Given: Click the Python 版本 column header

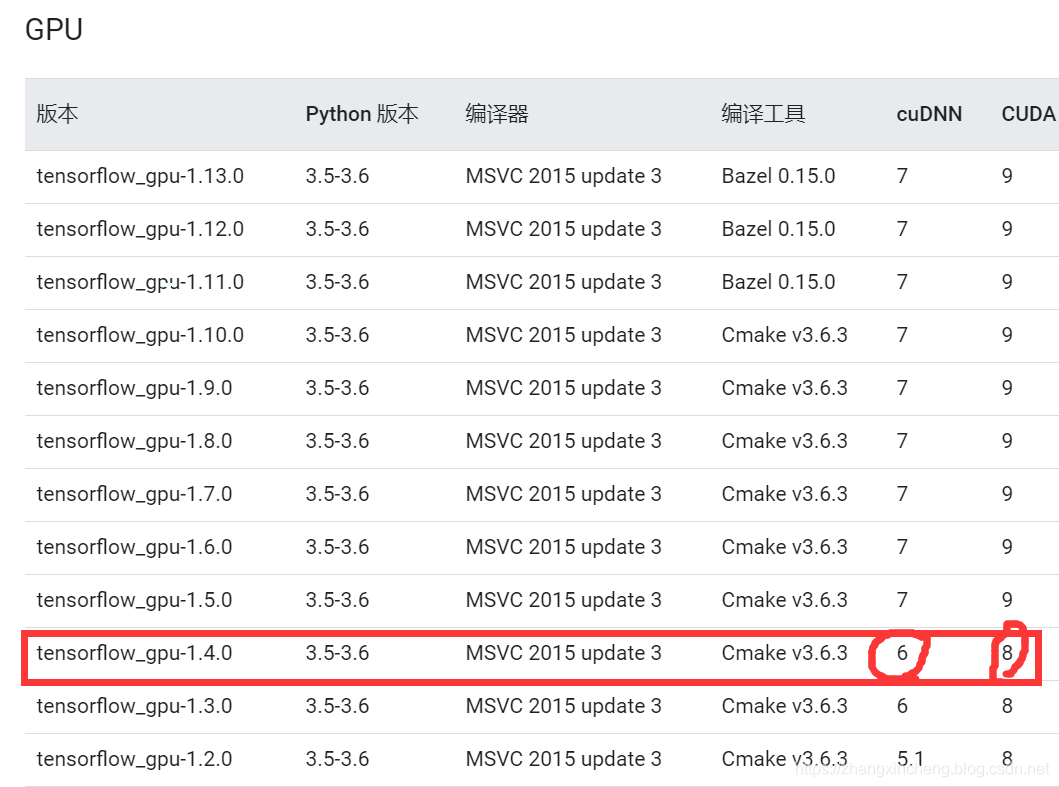Looking at the screenshot, I should [x=362, y=113].
